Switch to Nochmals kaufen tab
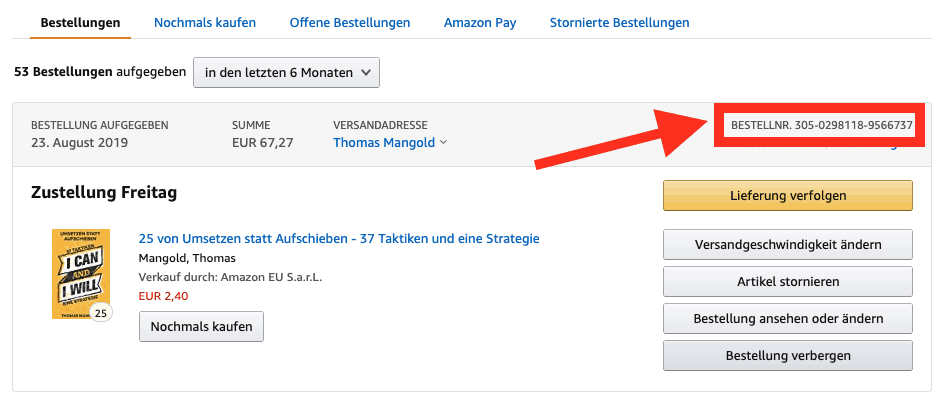This screenshot has width=947, height=403. pyautogui.click(x=205, y=23)
